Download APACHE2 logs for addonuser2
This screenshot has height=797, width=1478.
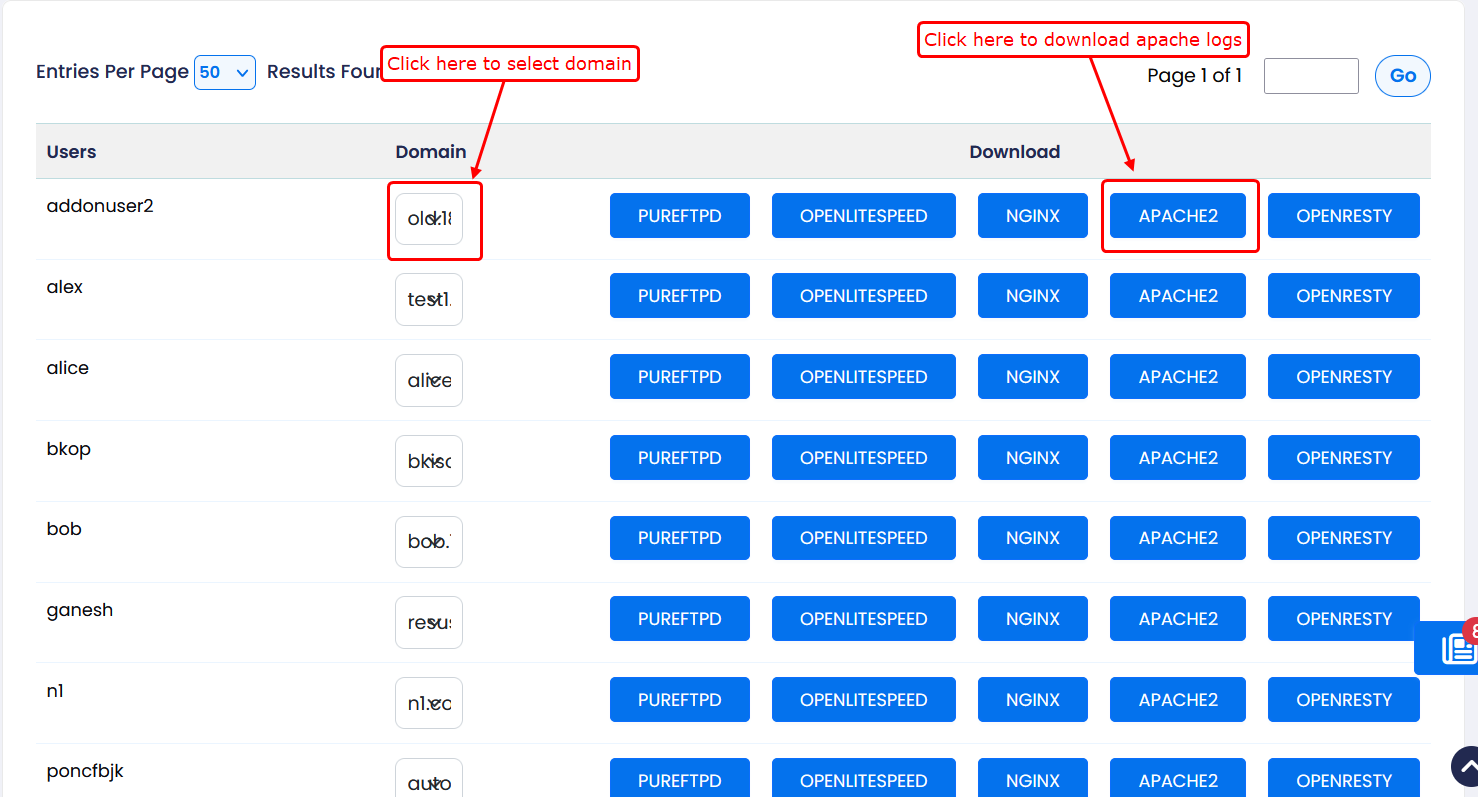[1178, 216]
